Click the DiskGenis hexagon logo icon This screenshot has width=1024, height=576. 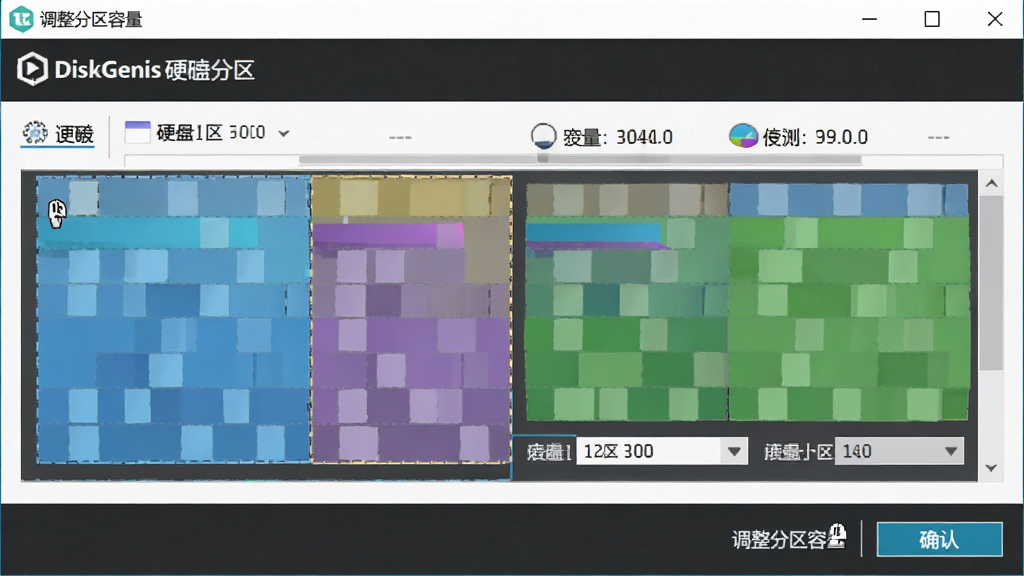point(32,69)
